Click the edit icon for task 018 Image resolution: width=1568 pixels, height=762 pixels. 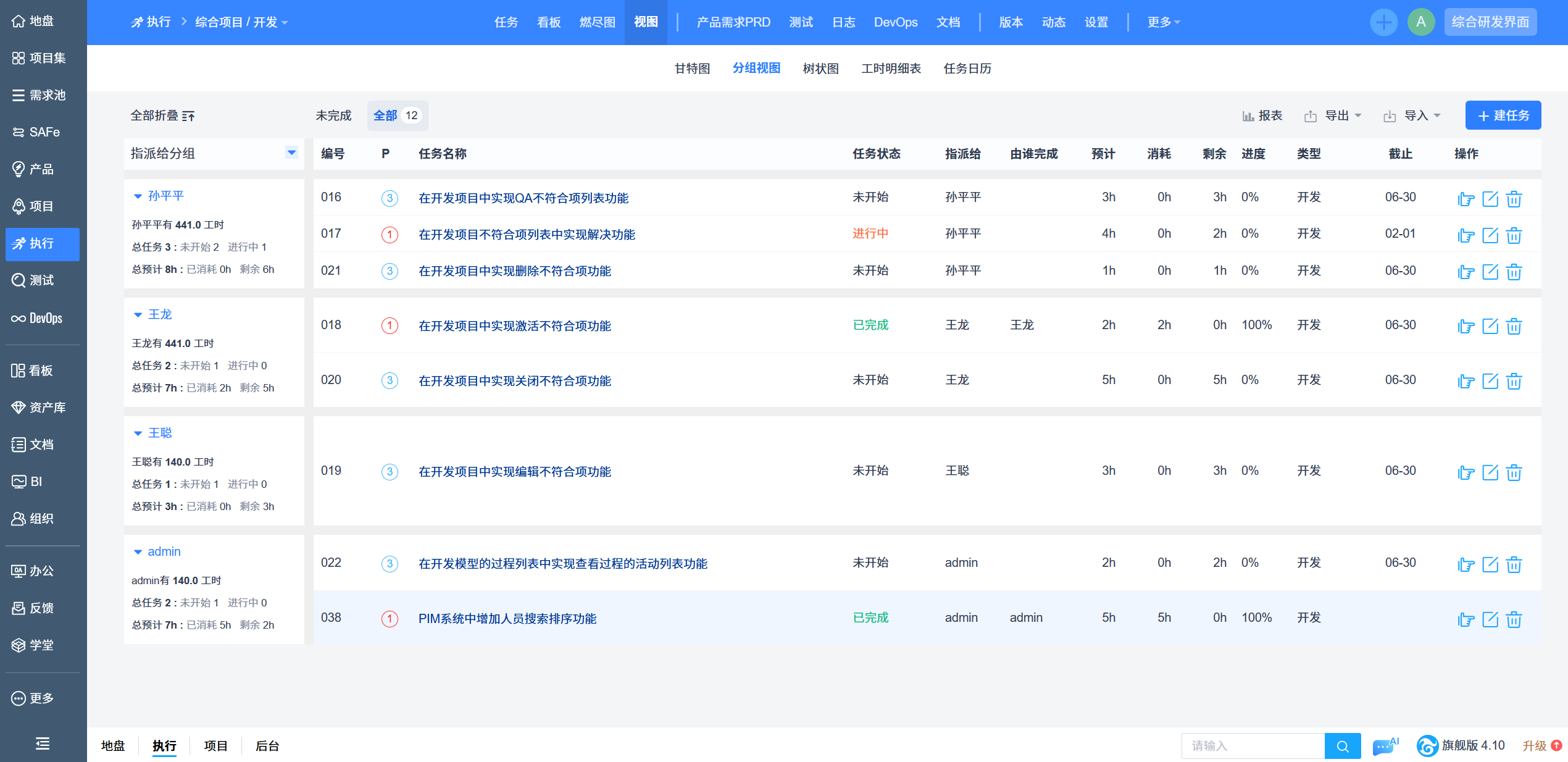coord(1490,326)
